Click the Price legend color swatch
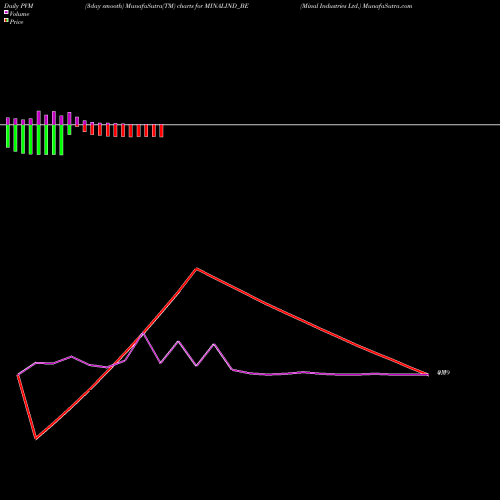The height and width of the screenshot is (500, 500). [6, 20]
